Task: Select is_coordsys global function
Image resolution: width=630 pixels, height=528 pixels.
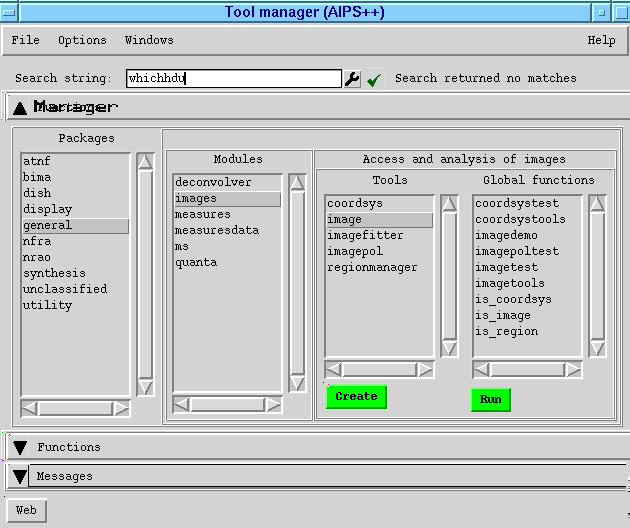Action: [528, 300]
